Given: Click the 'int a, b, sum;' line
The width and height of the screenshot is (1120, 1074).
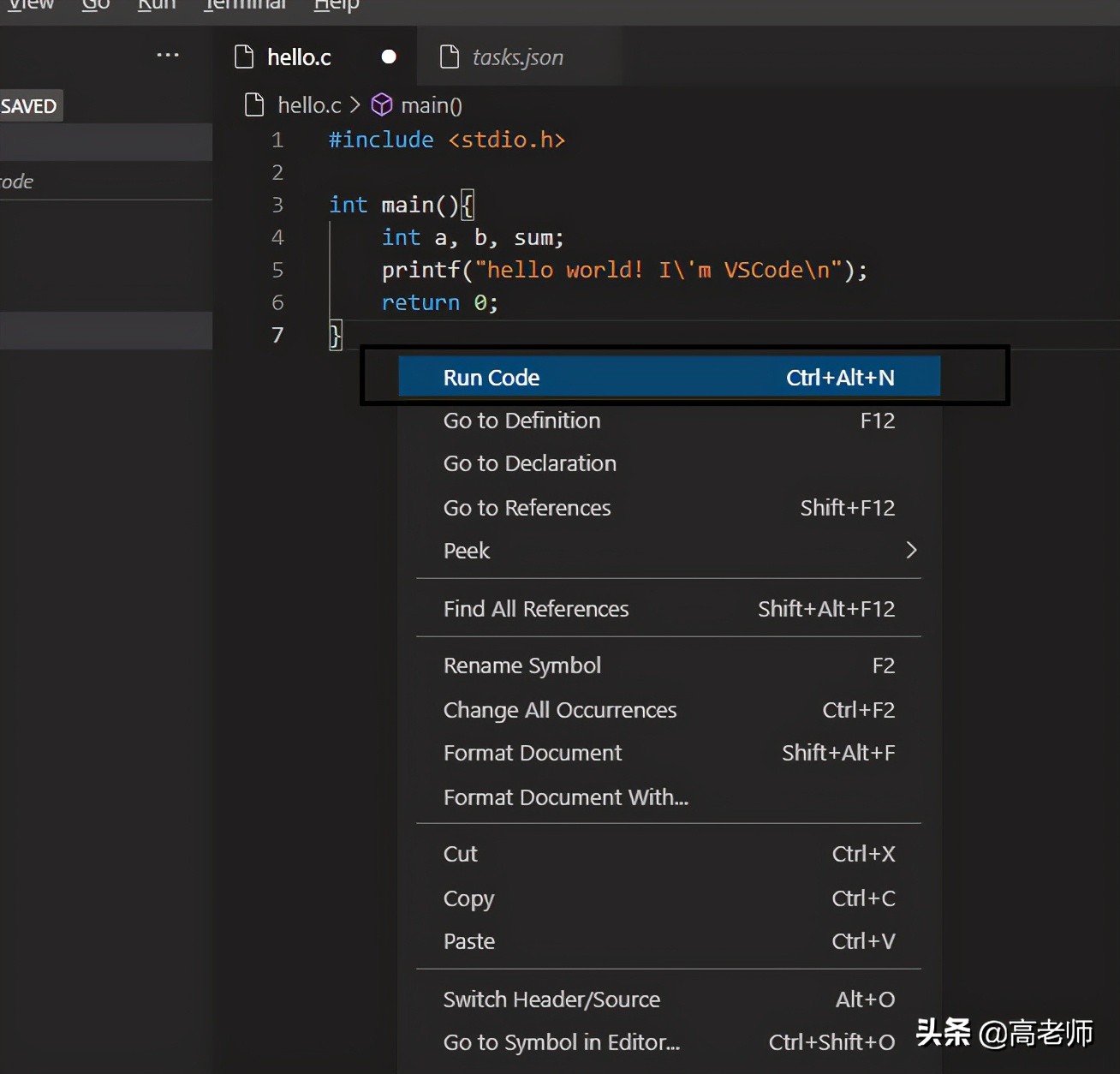Looking at the screenshot, I should (x=473, y=237).
